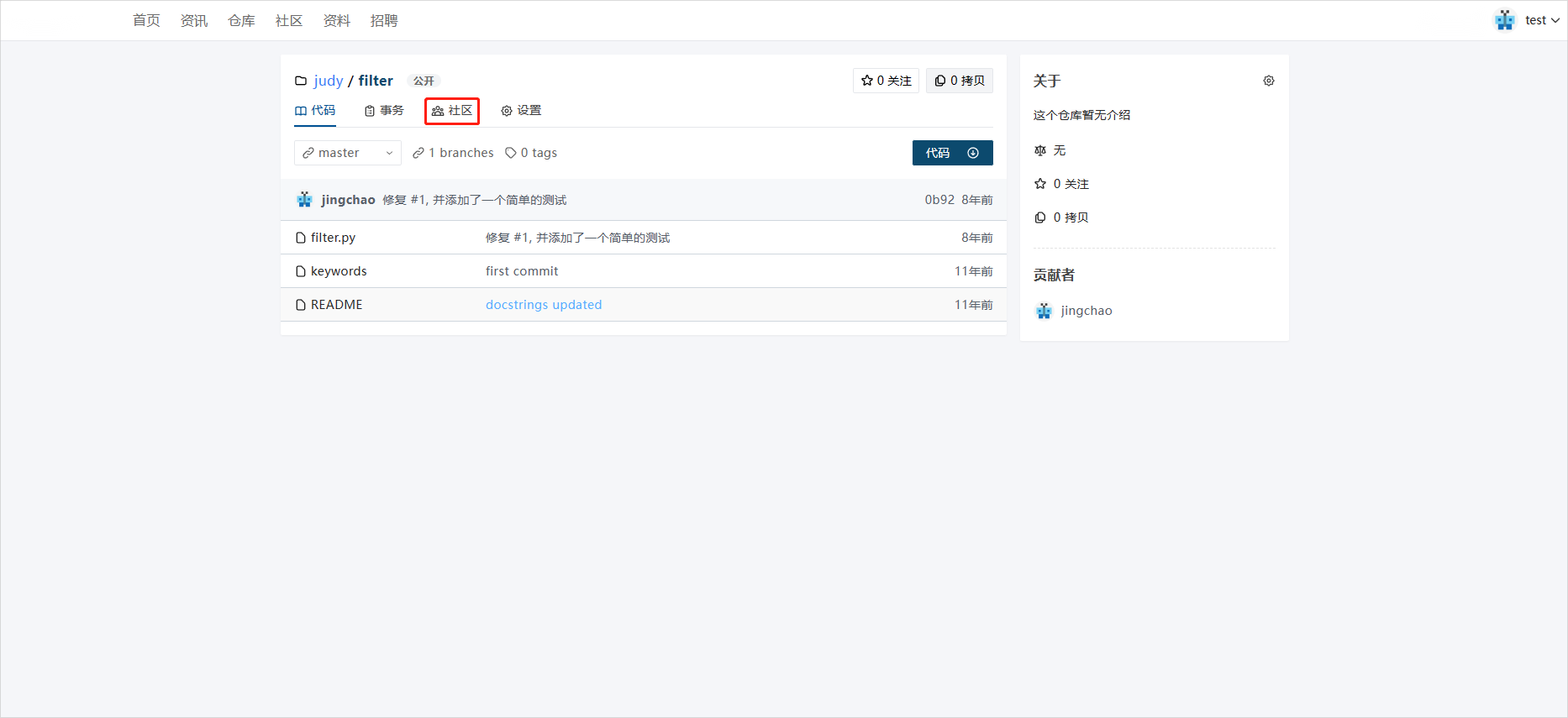The height and width of the screenshot is (718, 1568).
Task: Click the download icon on code button
Action: pyautogui.click(x=973, y=153)
